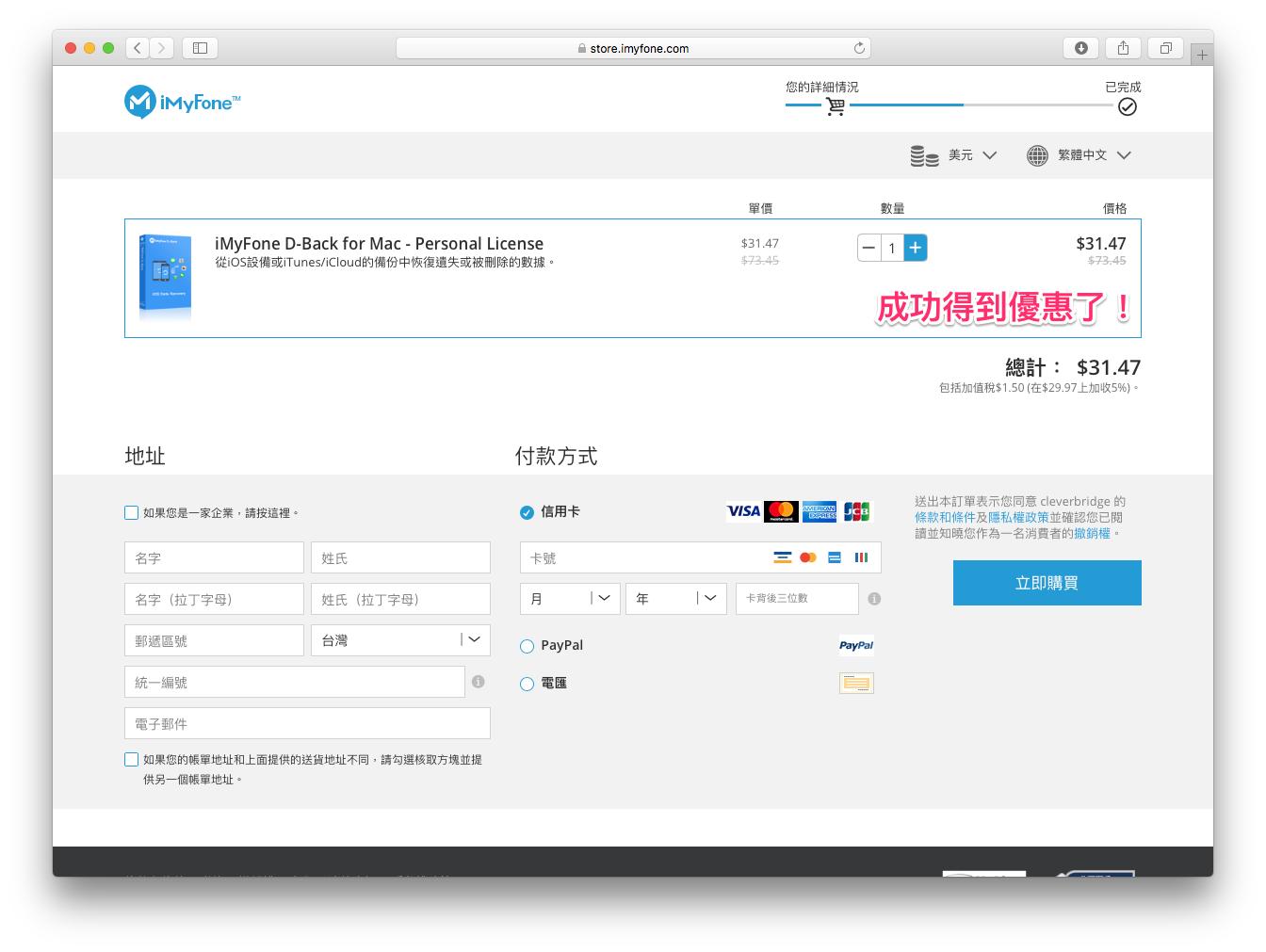Click the 名字（拉丁字母）field

(214, 599)
